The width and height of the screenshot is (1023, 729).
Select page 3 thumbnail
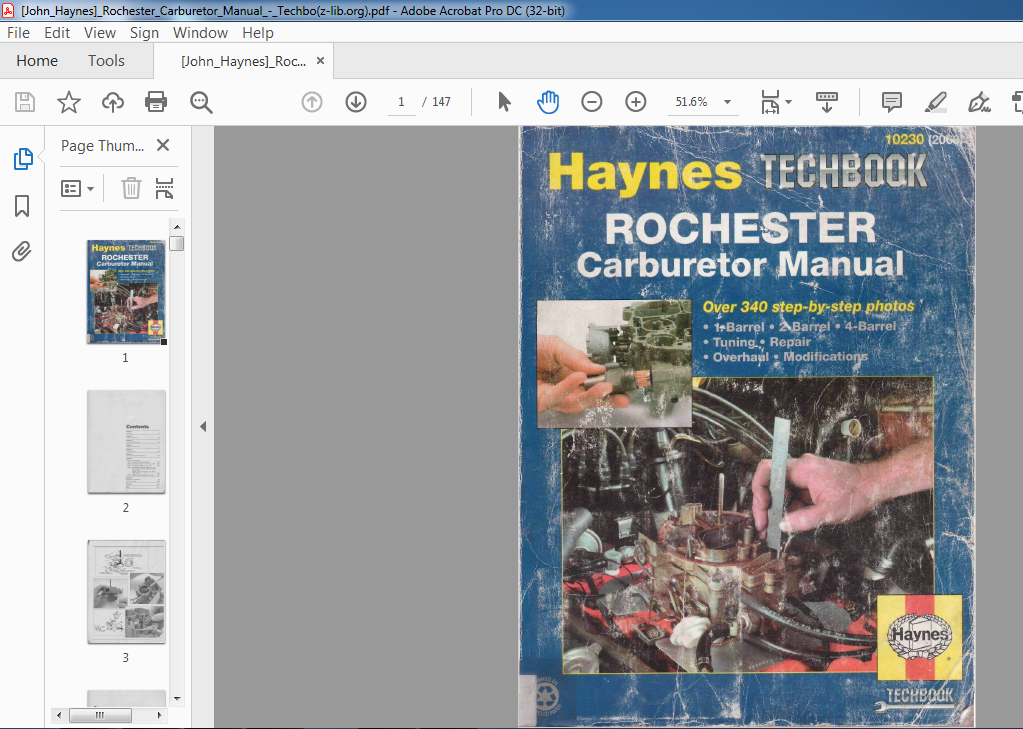[x=126, y=592]
